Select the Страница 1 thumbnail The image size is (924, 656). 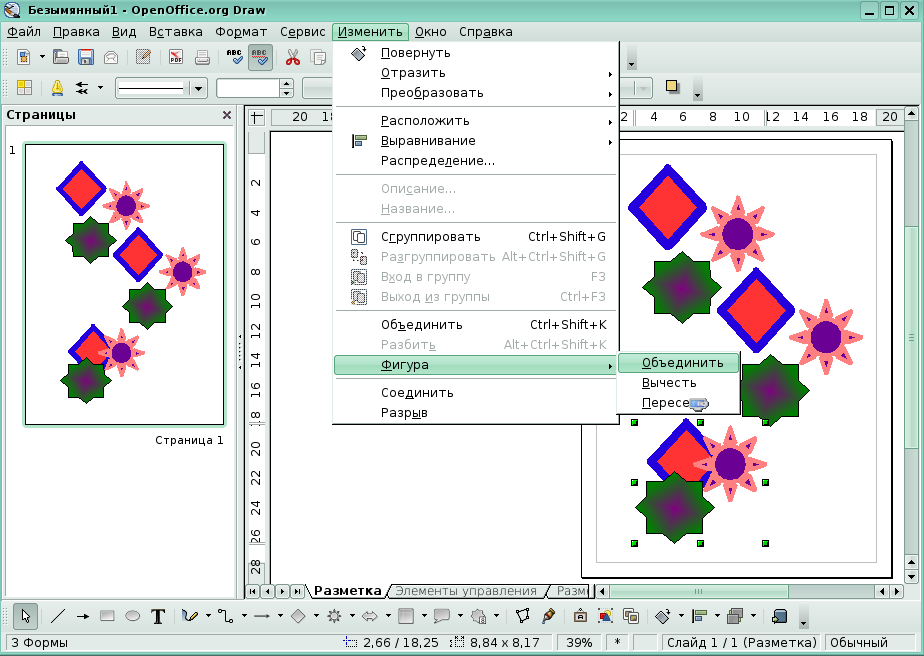click(x=124, y=285)
